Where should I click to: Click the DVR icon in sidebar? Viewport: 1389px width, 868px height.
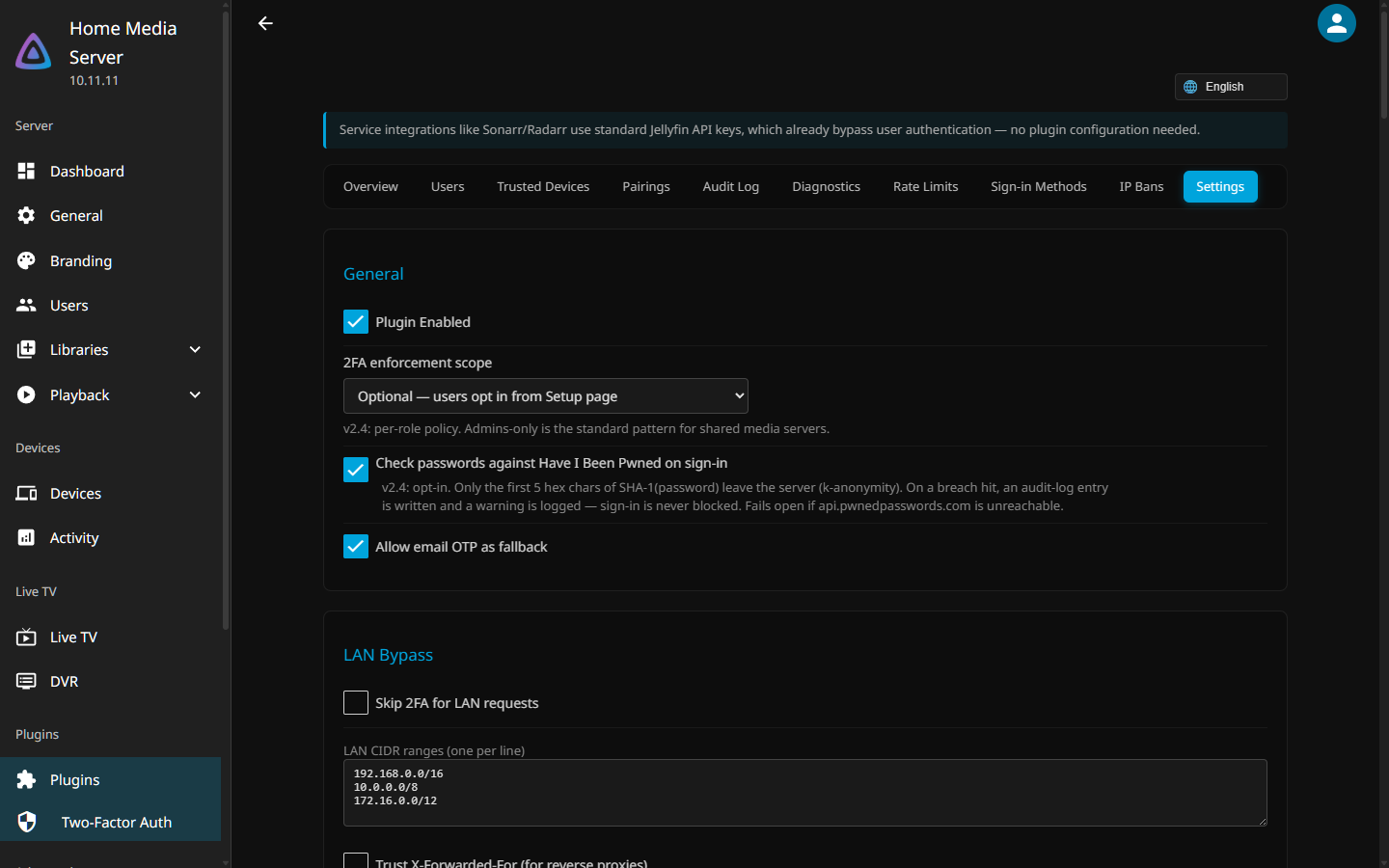coord(26,681)
